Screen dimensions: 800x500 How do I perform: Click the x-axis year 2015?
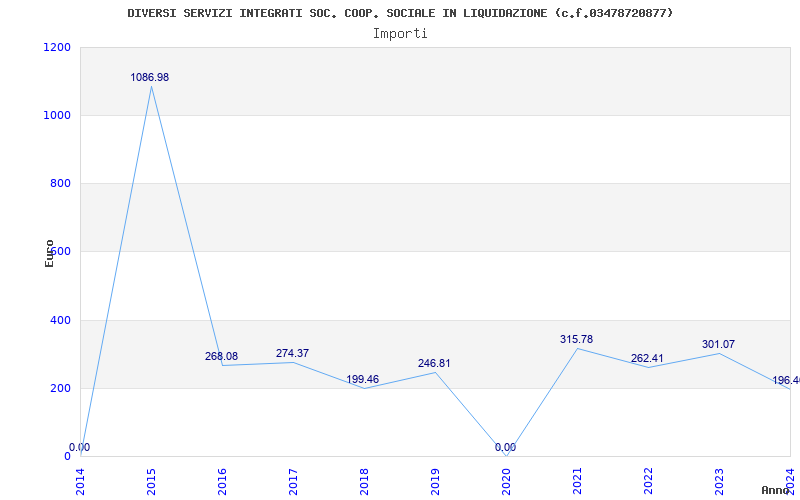tap(152, 482)
